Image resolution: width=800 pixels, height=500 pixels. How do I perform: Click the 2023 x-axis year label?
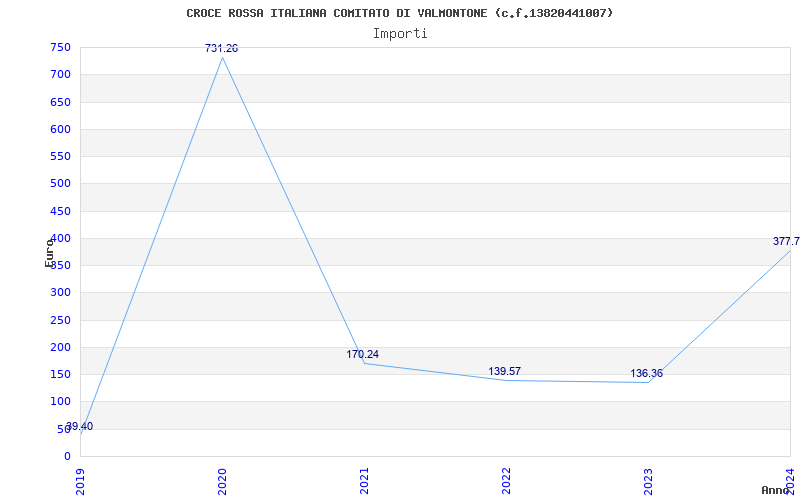[x=648, y=481]
